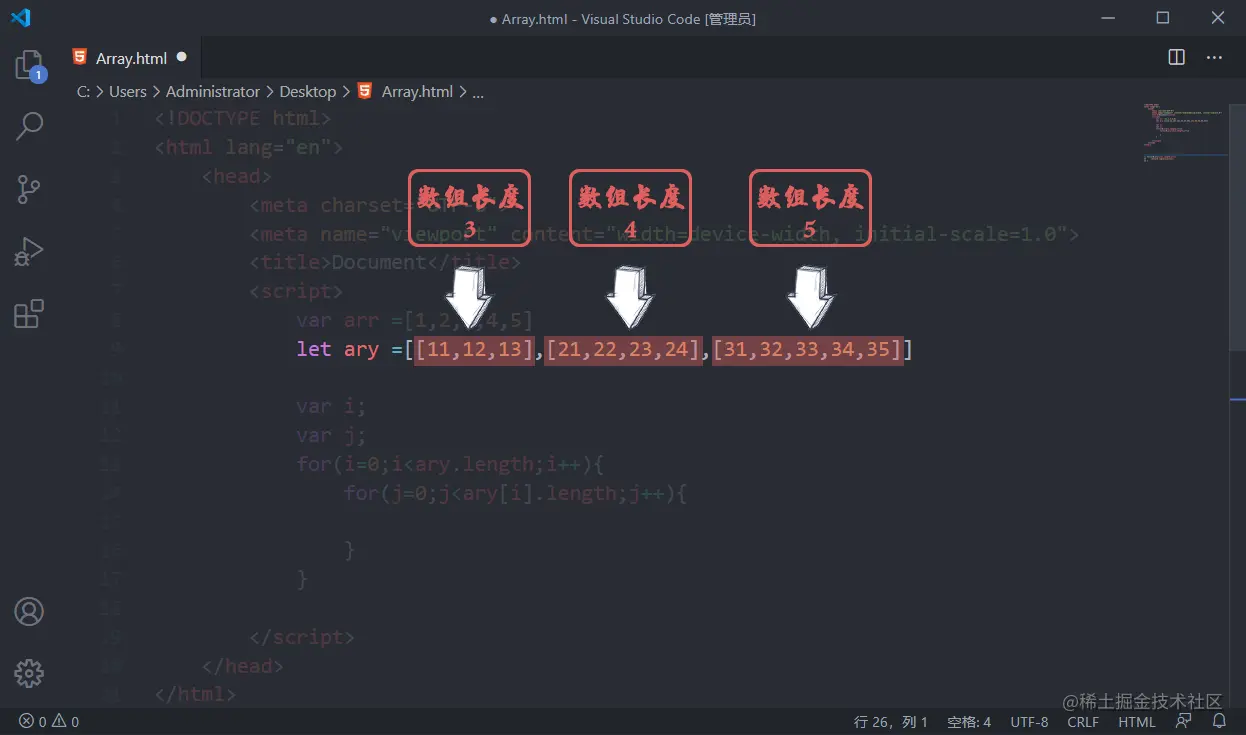Split the editor to the right
1246x735 pixels.
tap(1177, 58)
